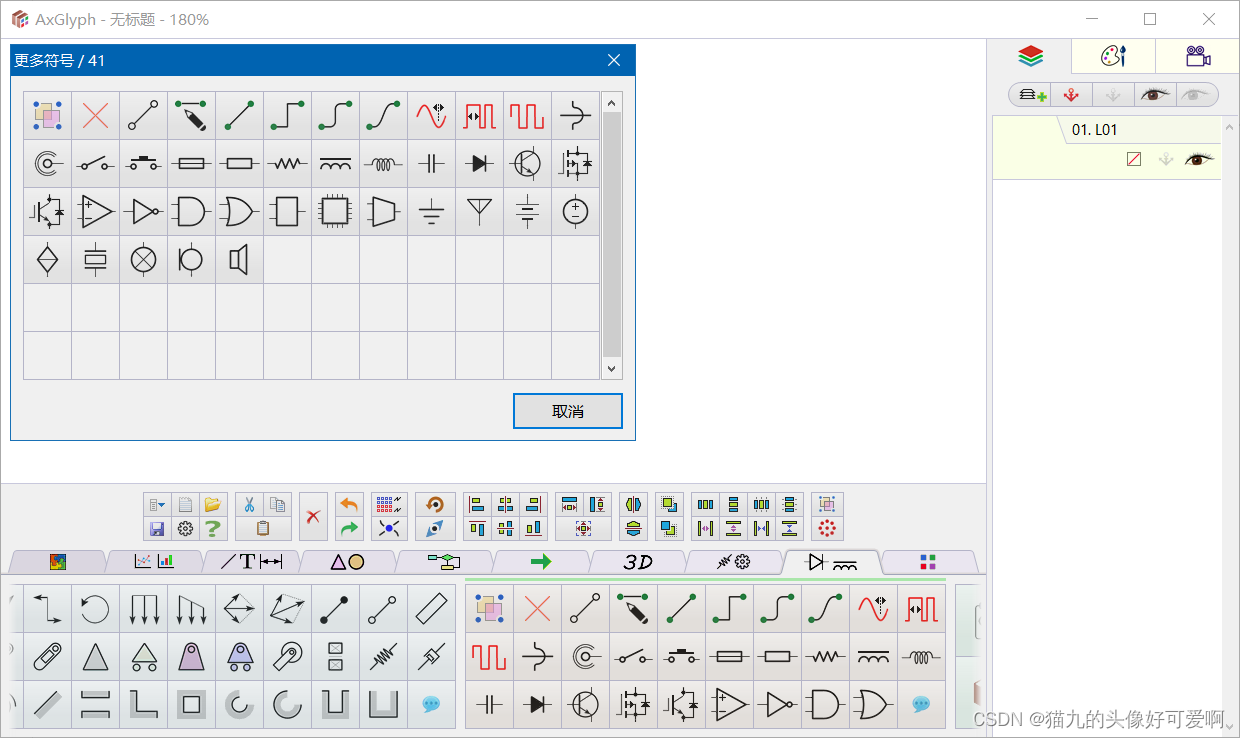Click the 取消 cancel button
The height and width of the screenshot is (738, 1240).
568,411
